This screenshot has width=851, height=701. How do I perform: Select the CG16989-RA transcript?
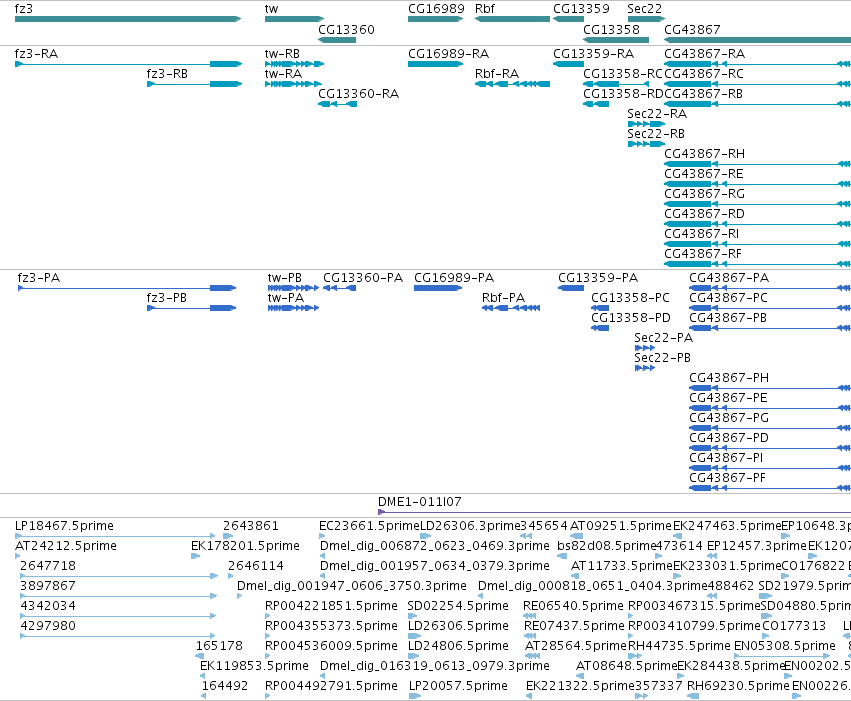(435, 64)
